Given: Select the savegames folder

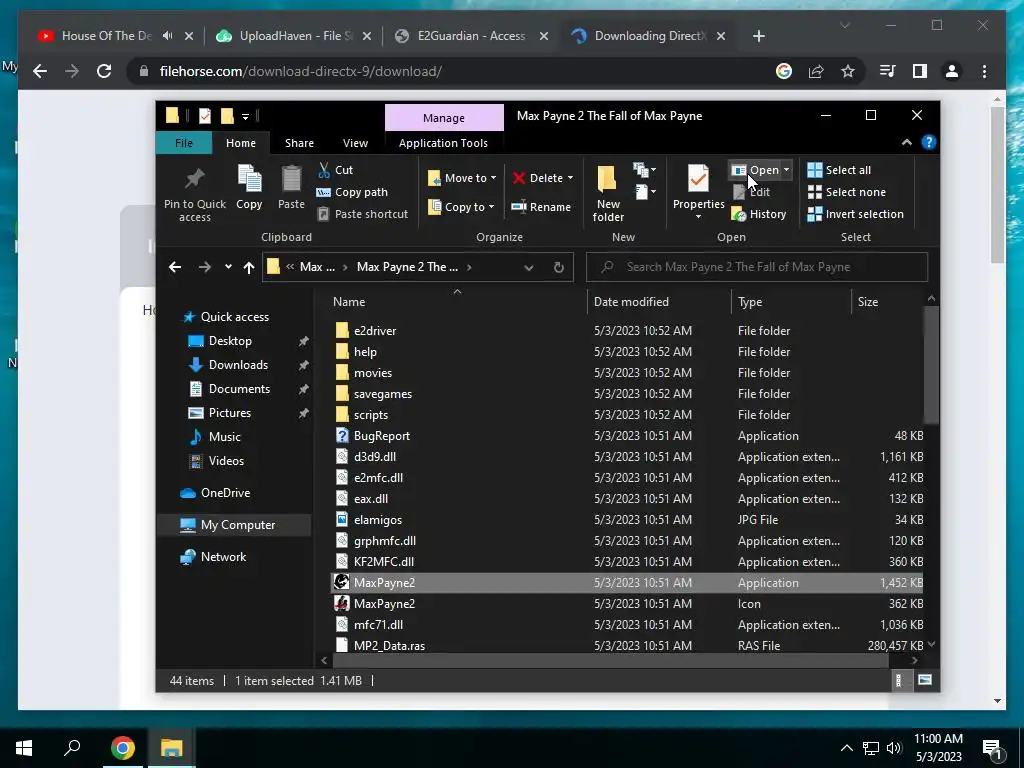Looking at the screenshot, I should coord(382,394).
